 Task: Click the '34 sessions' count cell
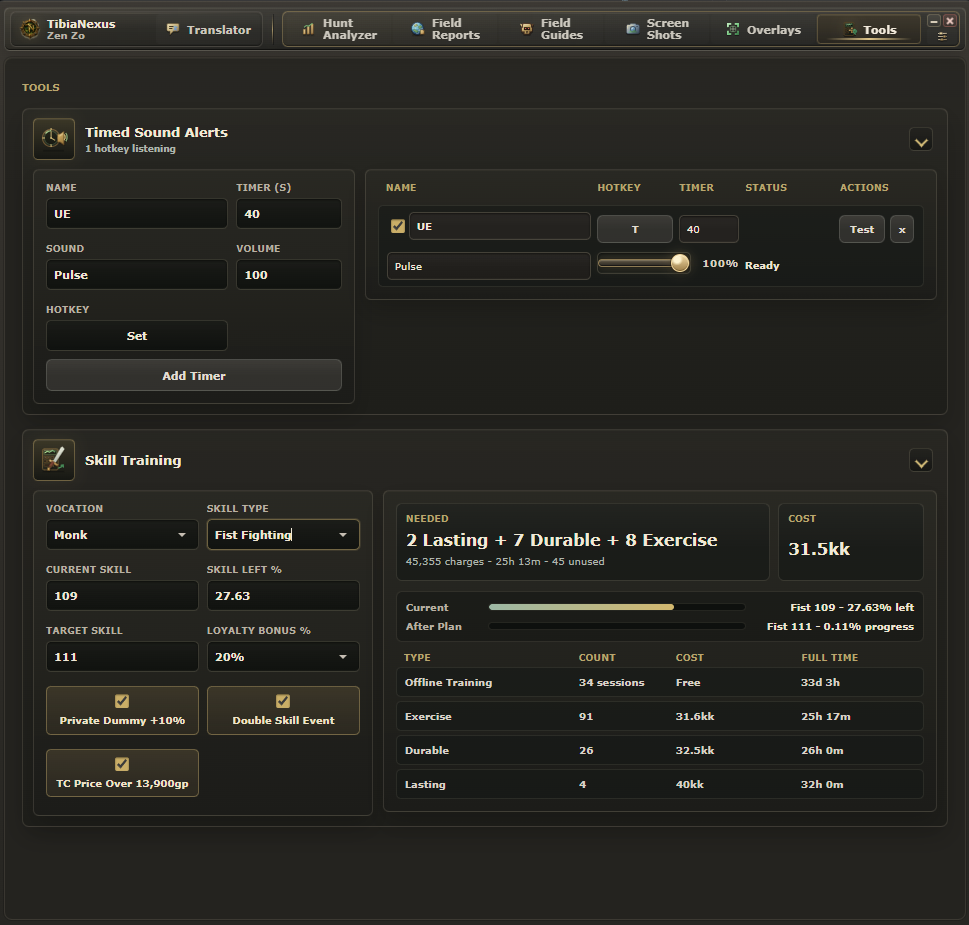coord(611,682)
